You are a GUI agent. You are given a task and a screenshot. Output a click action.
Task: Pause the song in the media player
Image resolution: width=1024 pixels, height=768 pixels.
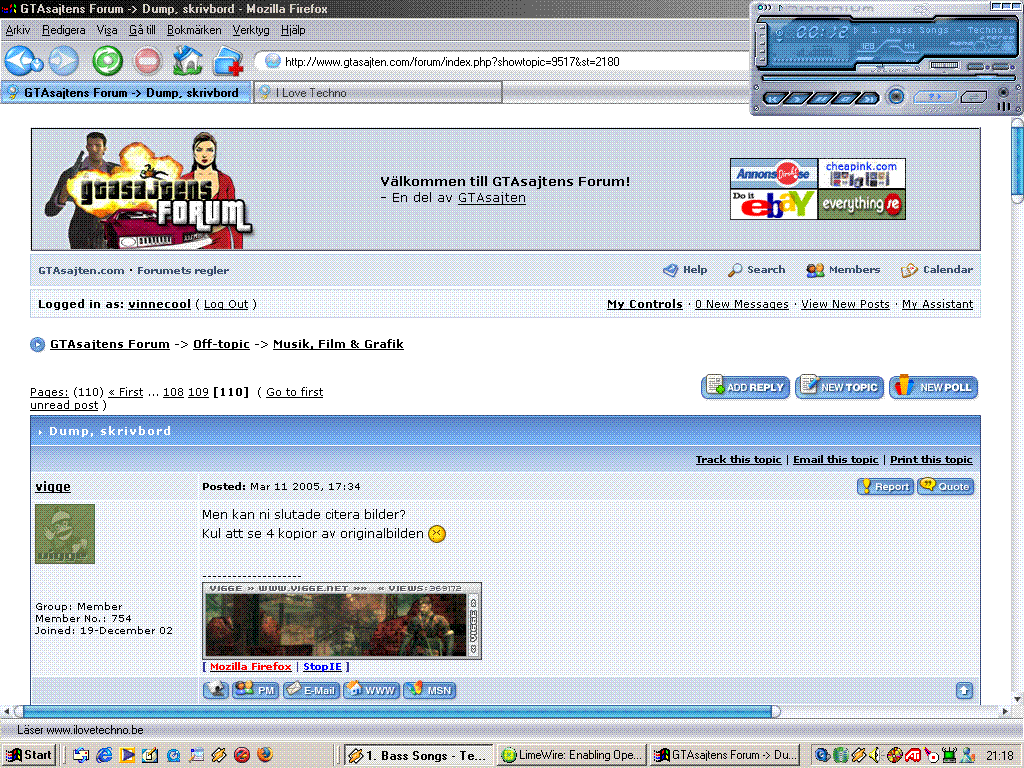pyautogui.click(x=821, y=99)
